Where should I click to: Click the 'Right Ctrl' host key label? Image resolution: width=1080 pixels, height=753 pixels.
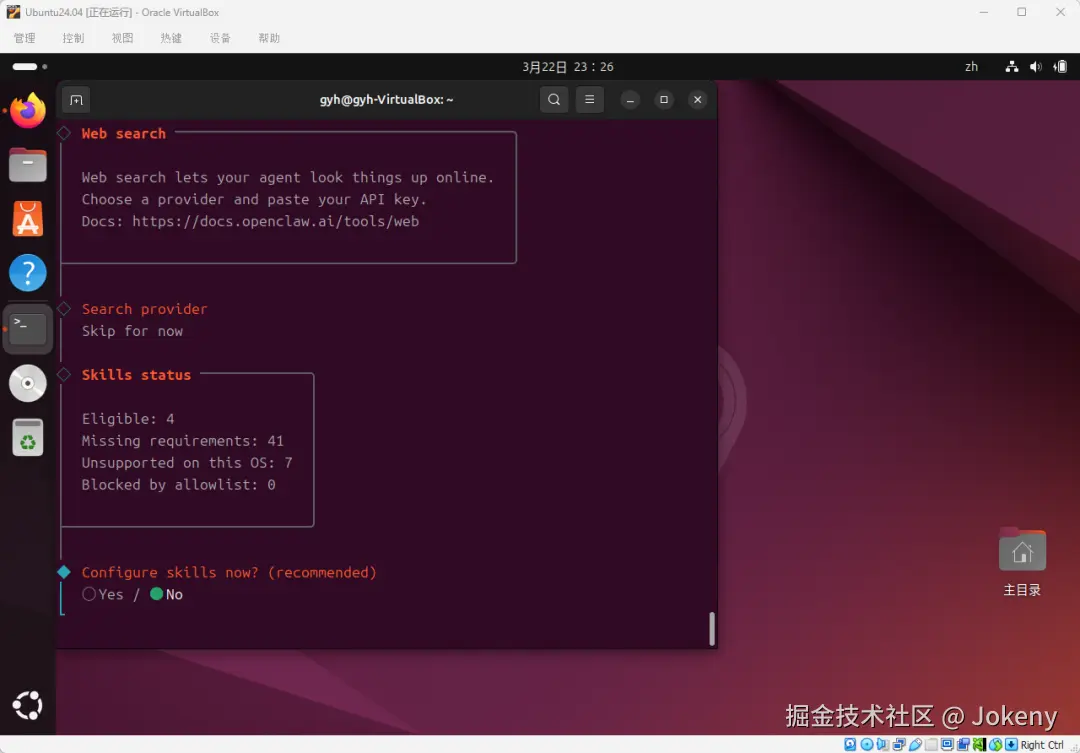1042,745
